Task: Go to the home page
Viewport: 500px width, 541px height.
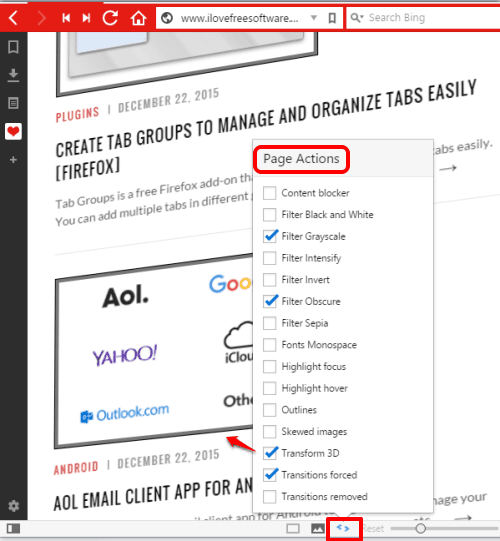Action: pyautogui.click(x=138, y=18)
